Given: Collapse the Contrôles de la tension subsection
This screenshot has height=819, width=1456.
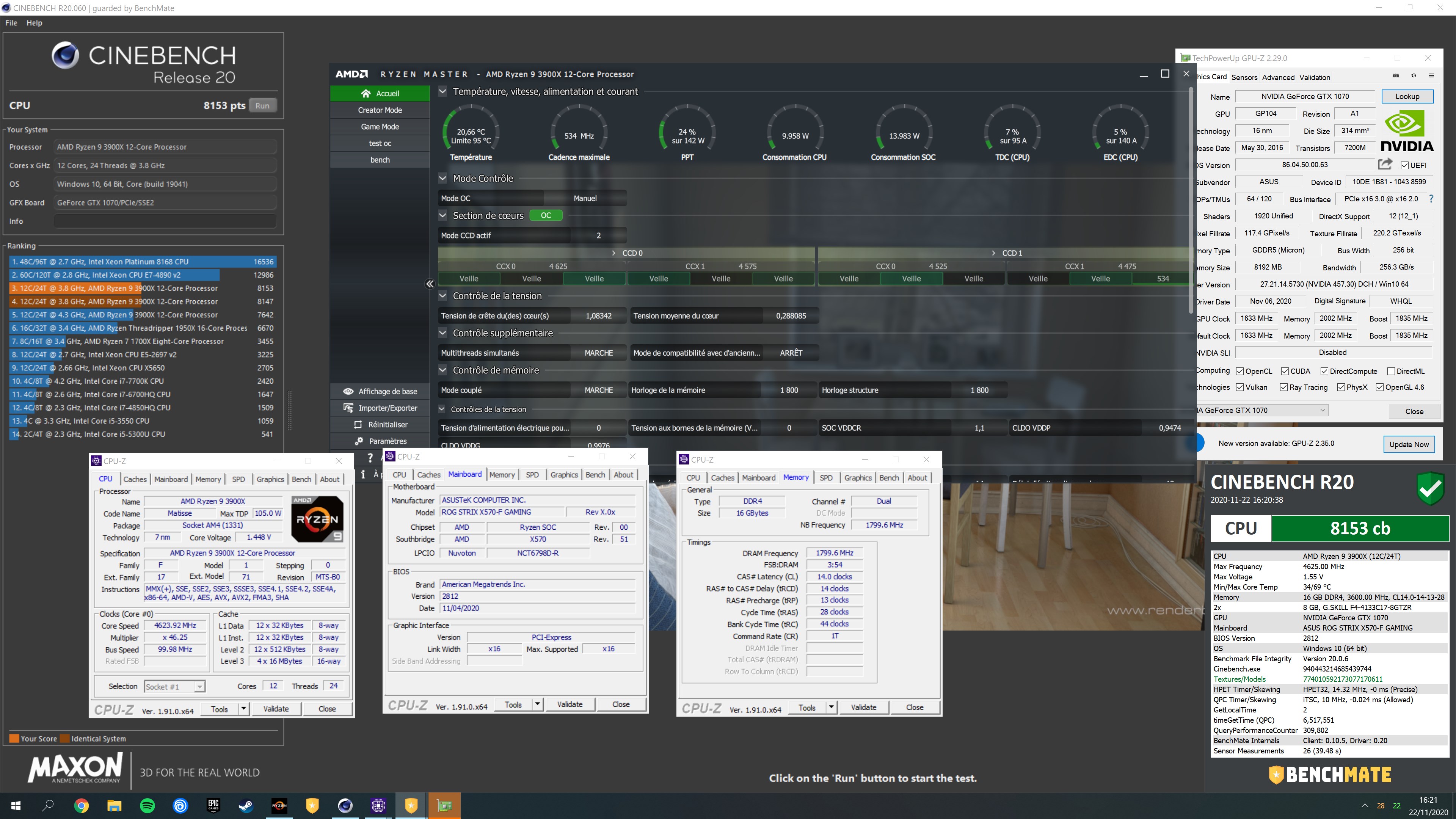Looking at the screenshot, I should [x=442, y=409].
